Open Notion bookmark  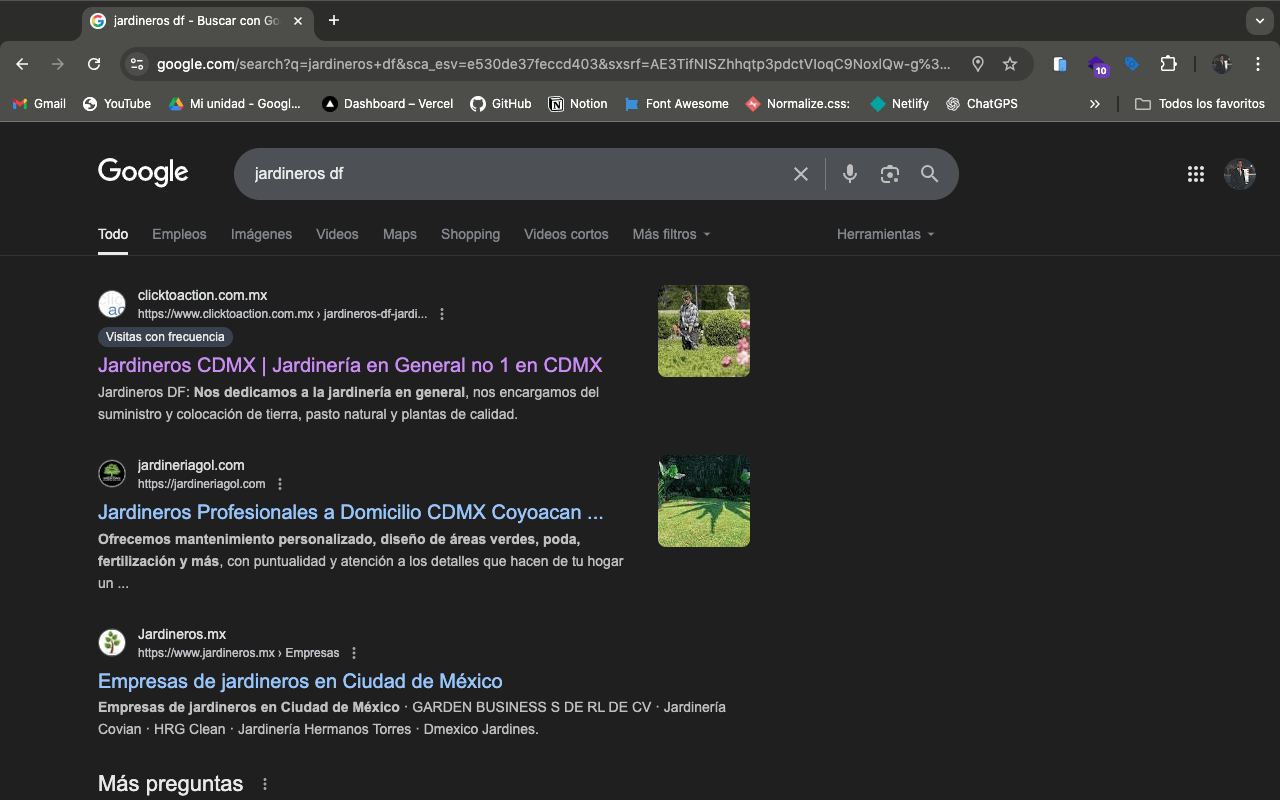click(578, 103)
